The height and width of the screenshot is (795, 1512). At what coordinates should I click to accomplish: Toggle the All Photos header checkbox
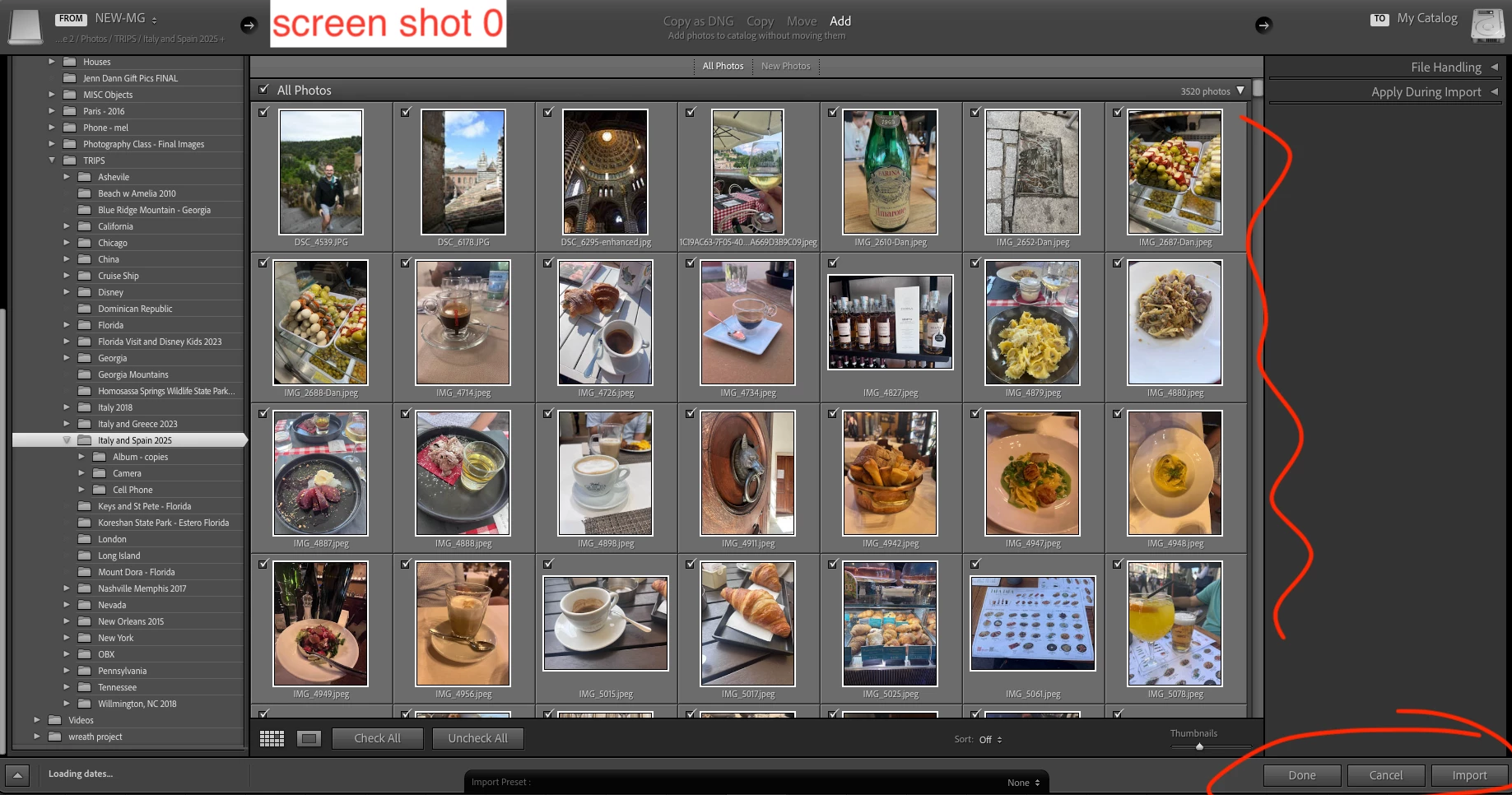pos(263,90)
